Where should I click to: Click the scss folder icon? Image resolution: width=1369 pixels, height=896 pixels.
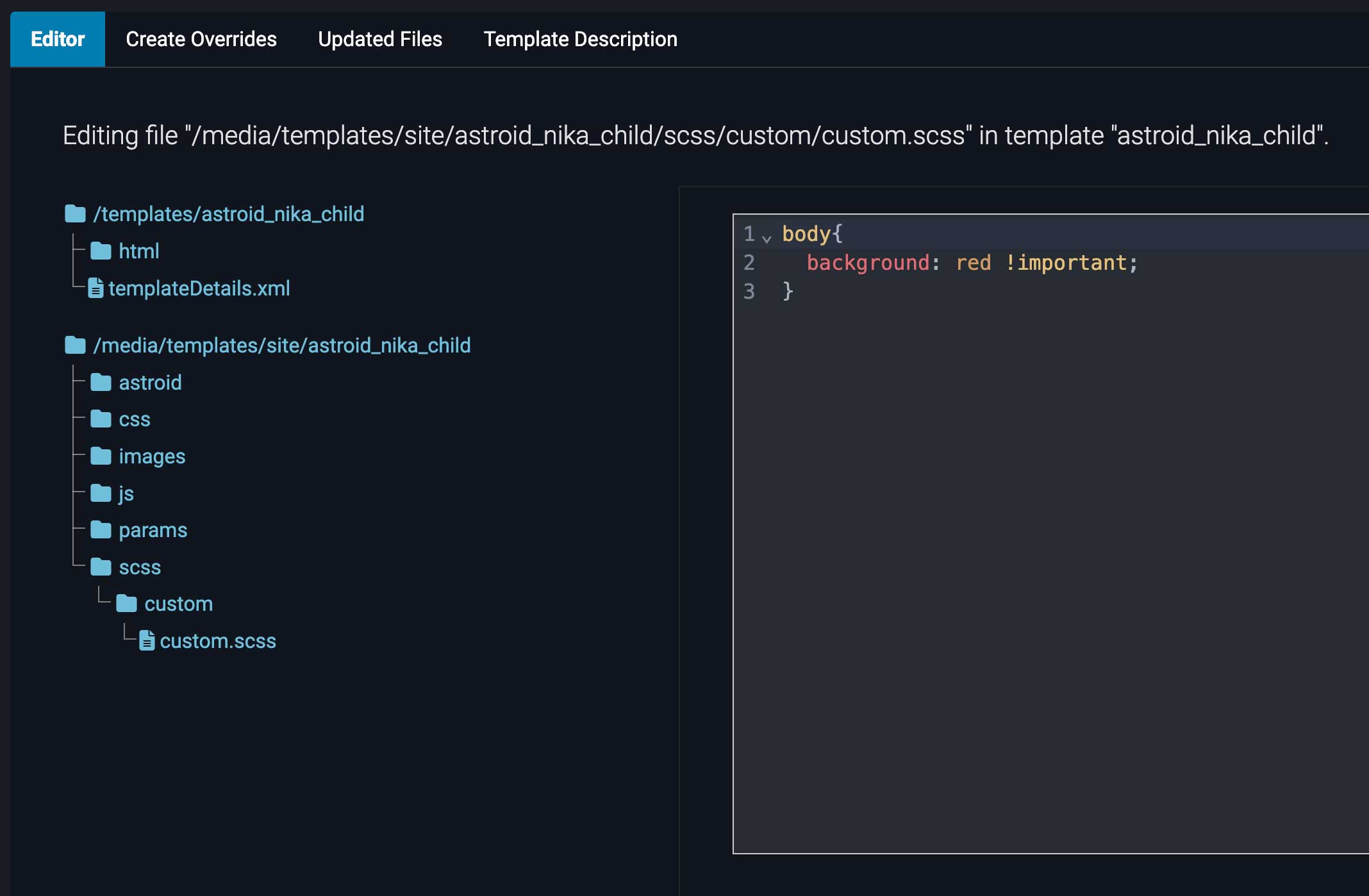tap(101, 567)
